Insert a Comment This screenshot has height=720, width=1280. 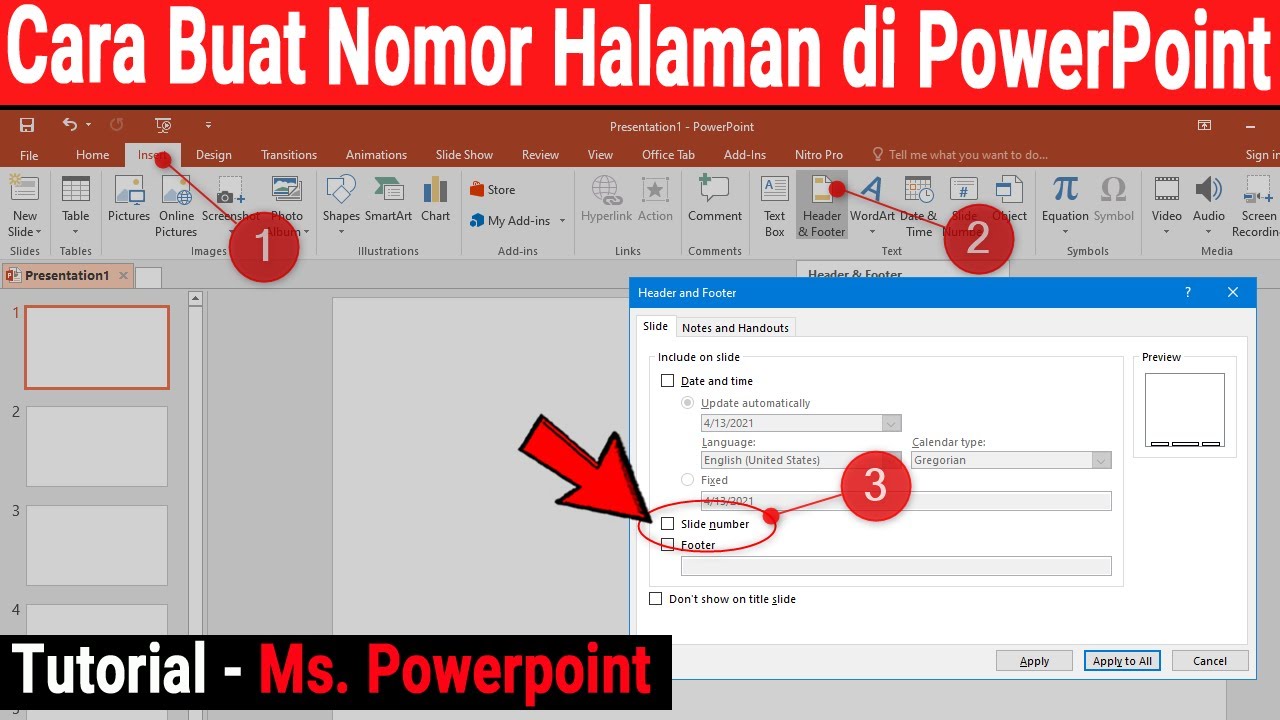[x=715, y=199]
